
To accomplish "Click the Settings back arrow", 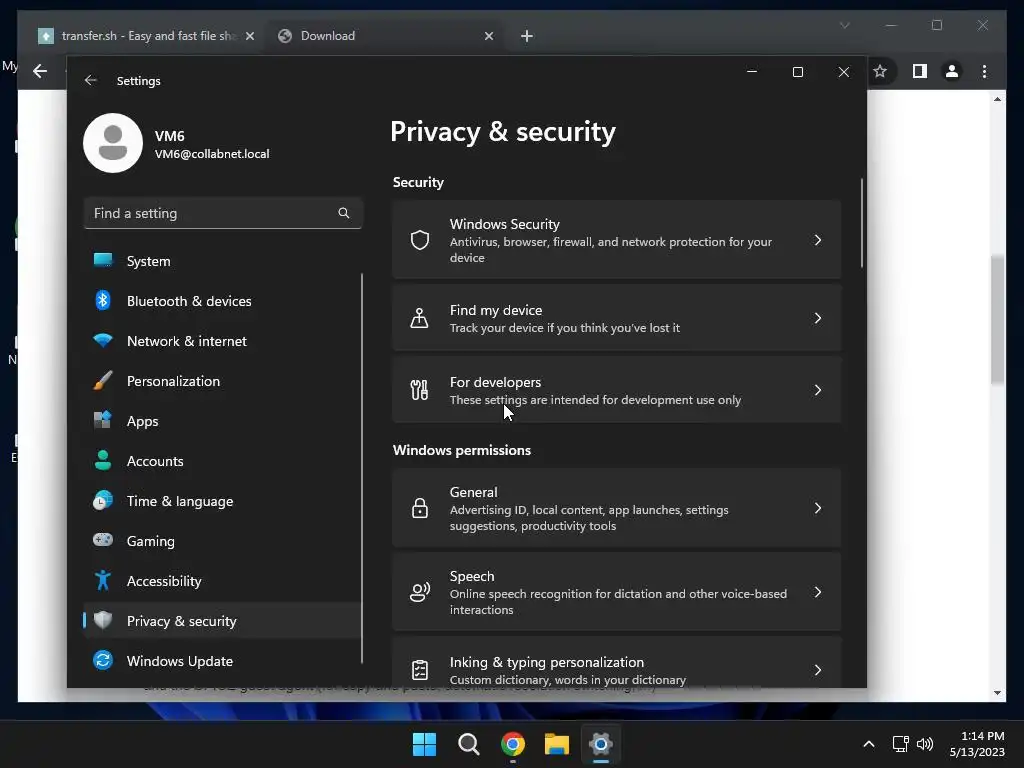I will tap(91, 80).
